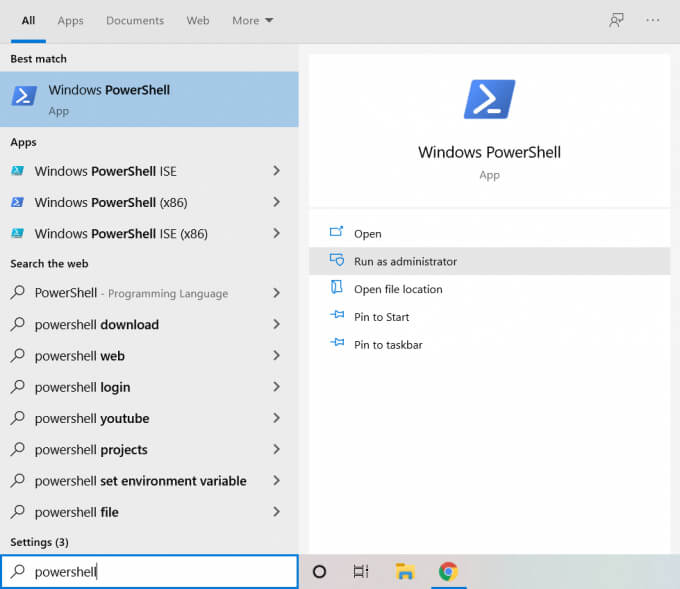The height and width of the screenshot is (589, 680).
Task: Click the Open action window icon
Action: pos(337,232)
